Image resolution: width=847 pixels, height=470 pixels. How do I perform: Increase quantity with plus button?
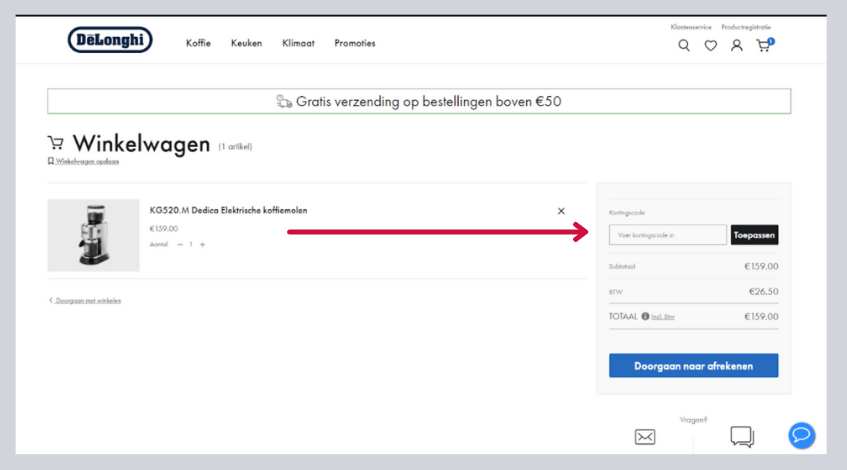[202, 244]
